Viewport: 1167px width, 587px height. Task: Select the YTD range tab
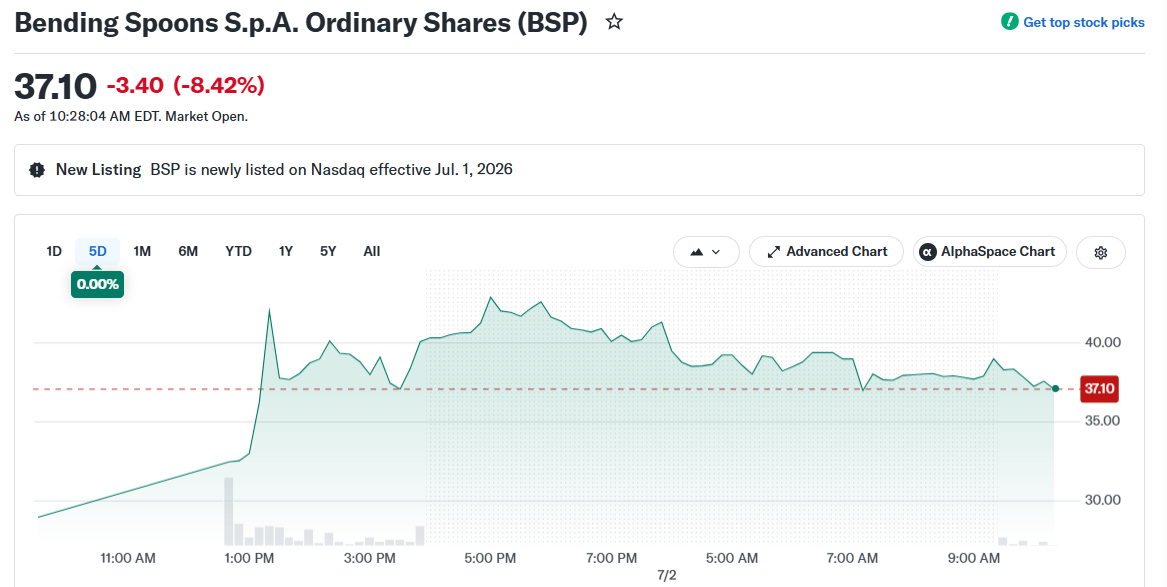[x=238, y=251]
